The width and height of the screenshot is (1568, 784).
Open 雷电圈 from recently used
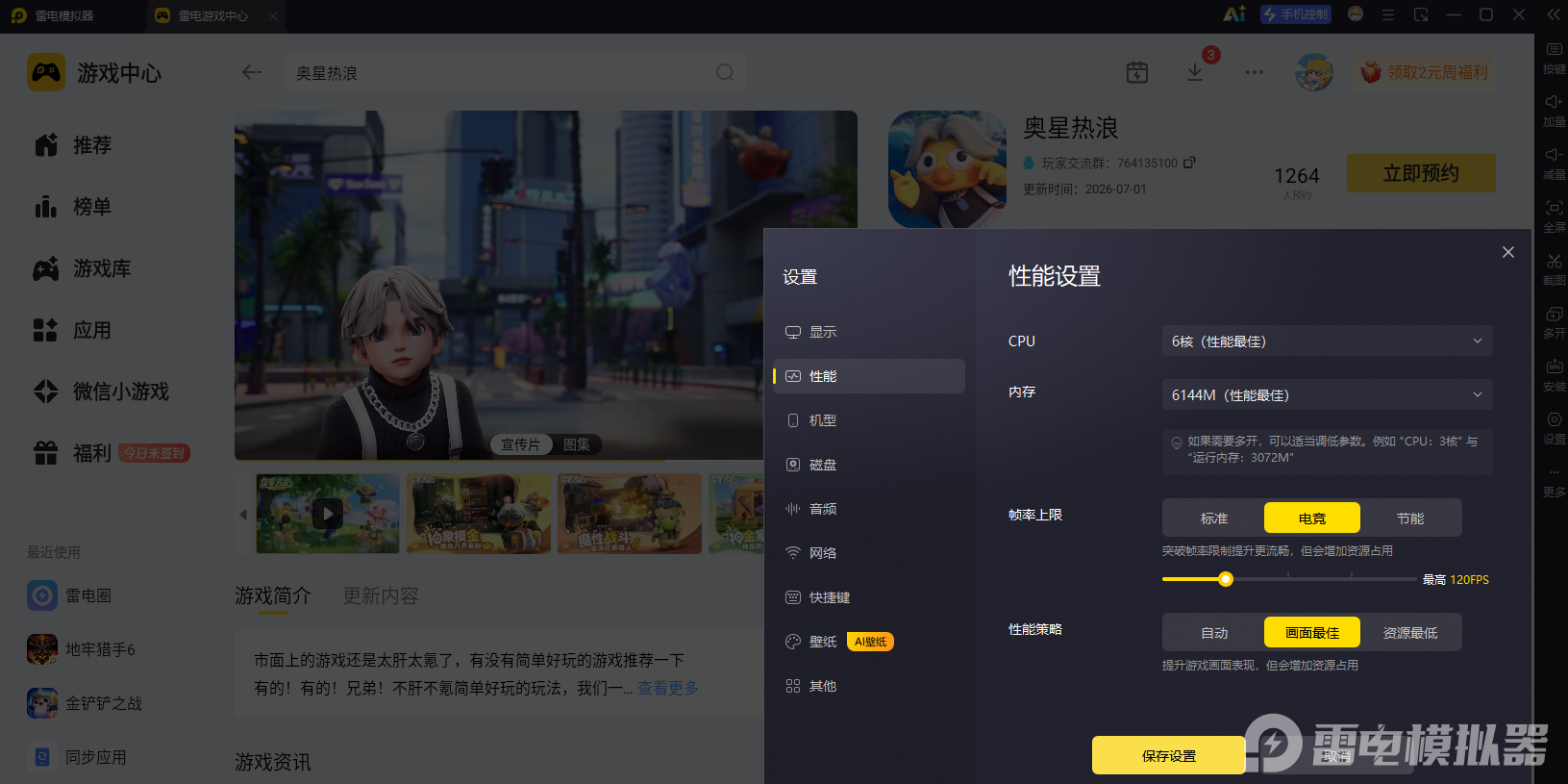69,595
